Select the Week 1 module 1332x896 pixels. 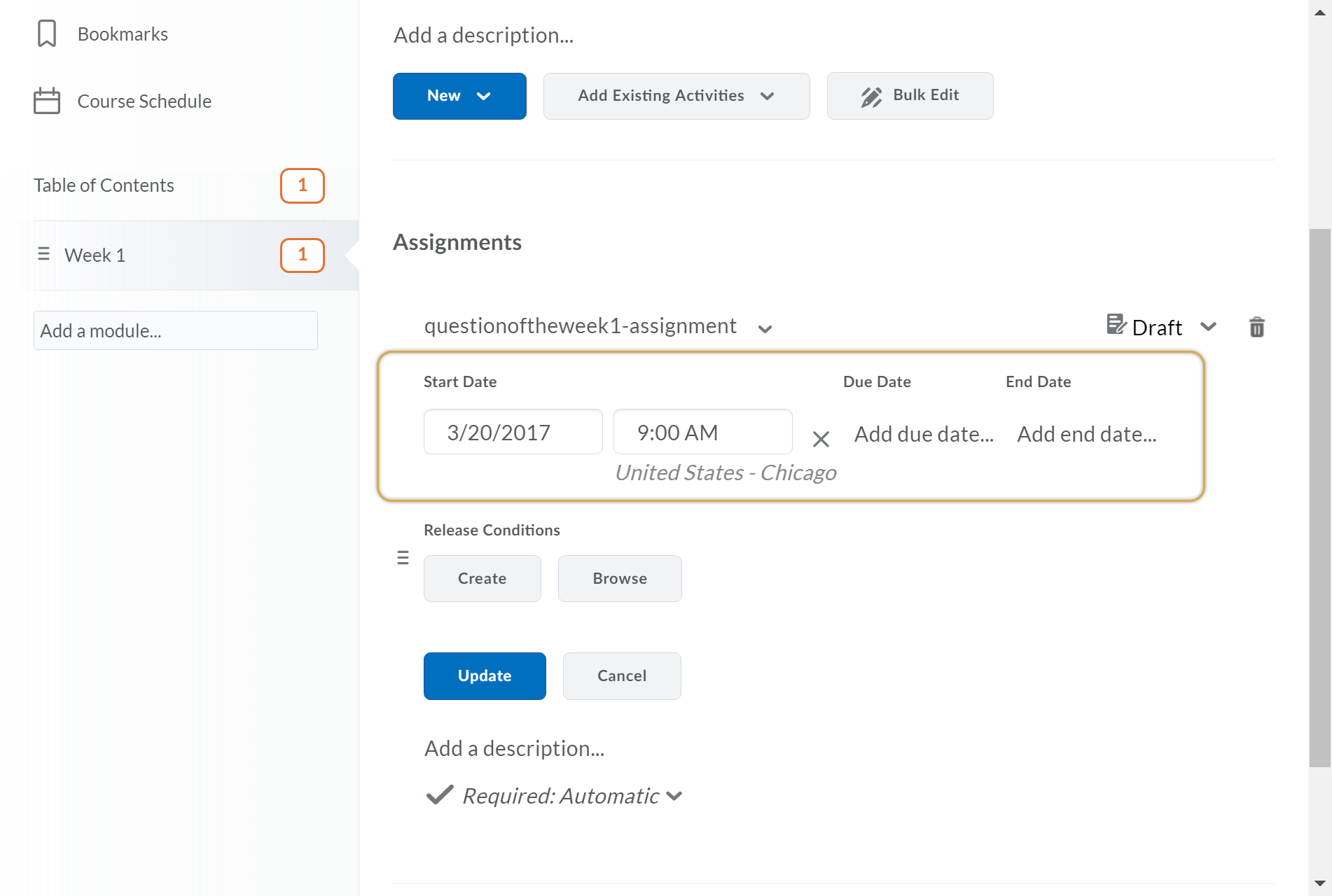pyautogui.click(x=95, y=255)
